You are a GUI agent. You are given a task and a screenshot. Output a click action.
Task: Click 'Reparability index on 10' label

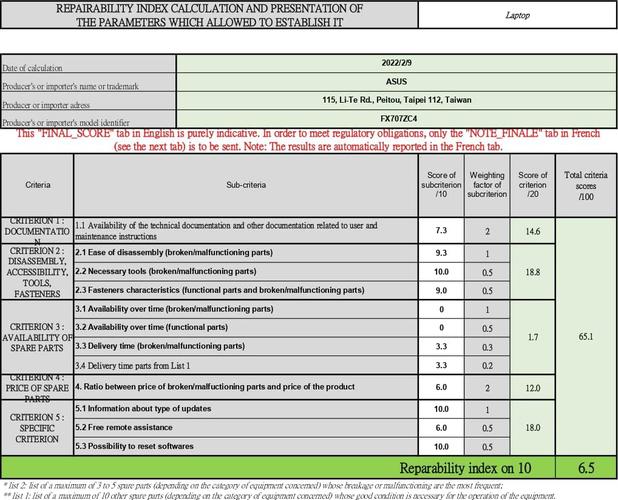(x=465, y=468)
